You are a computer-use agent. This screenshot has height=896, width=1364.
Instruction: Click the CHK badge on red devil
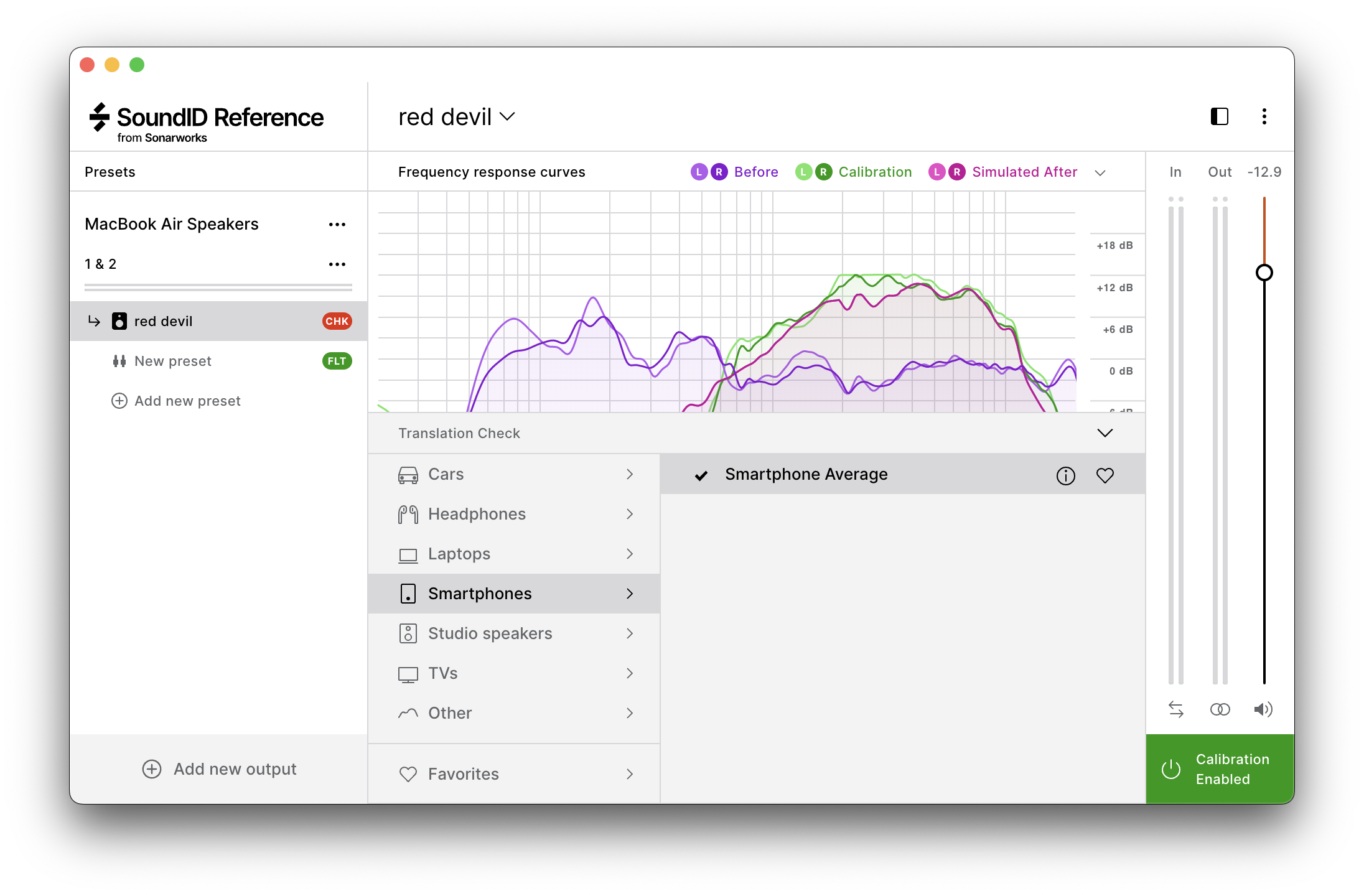click(337, 321)
